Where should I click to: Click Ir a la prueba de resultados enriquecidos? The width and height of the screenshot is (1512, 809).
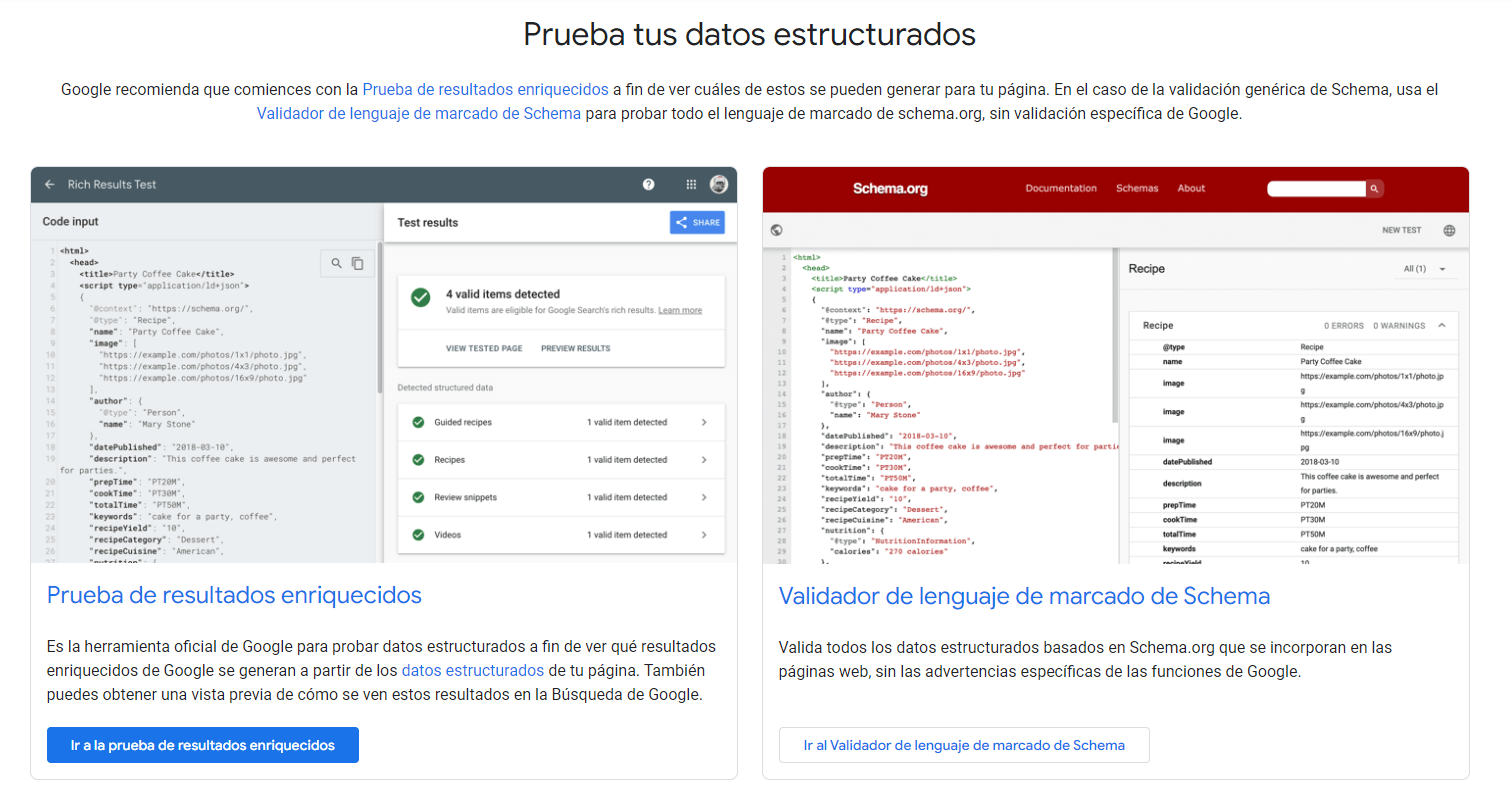[x=203, y=745]
